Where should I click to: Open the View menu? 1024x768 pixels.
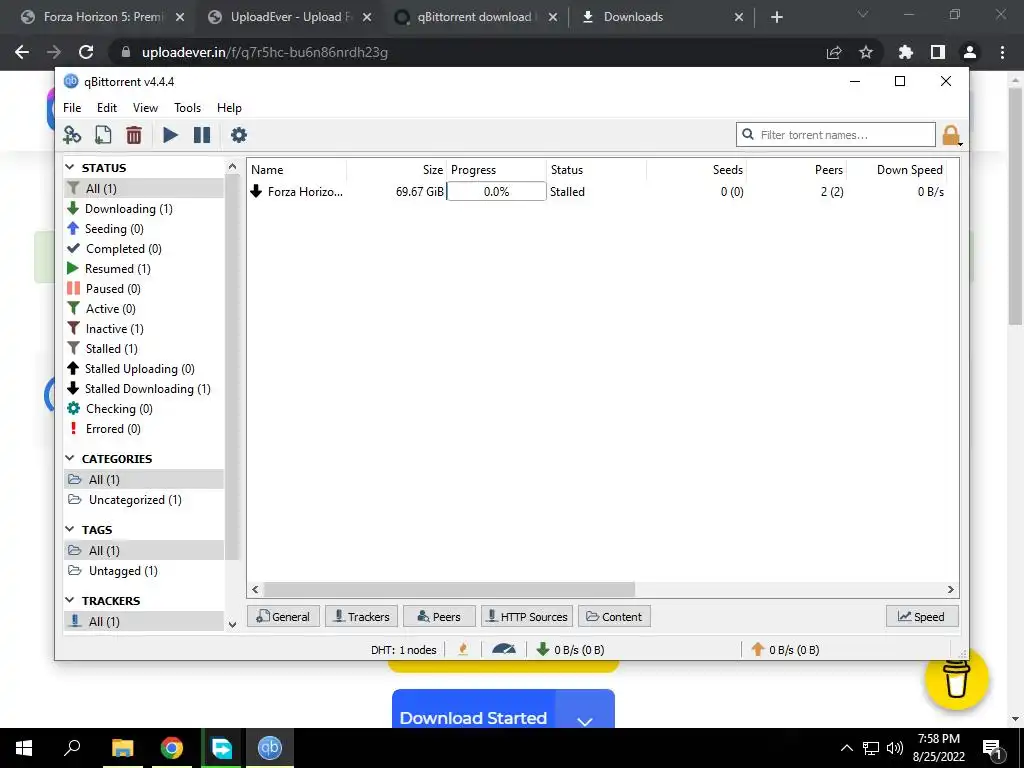click(x=145, y=108)
